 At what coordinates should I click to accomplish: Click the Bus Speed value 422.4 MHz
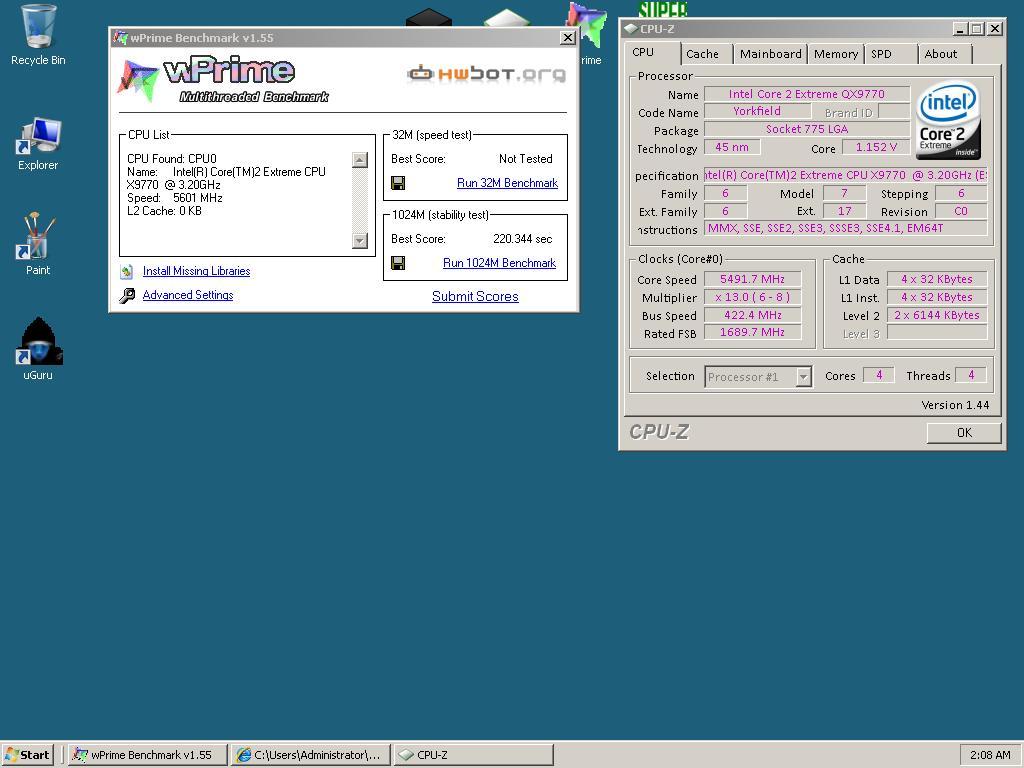pyautogui.click(x=752, y=315)
